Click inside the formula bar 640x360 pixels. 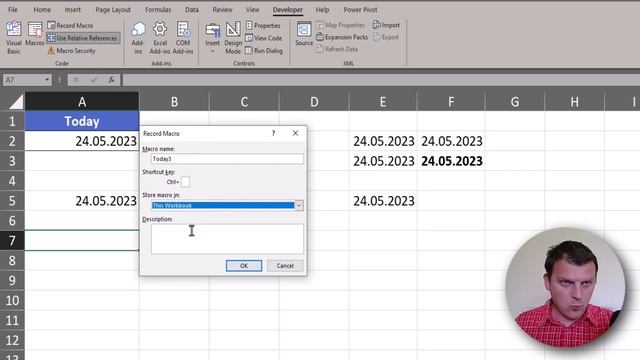pyautogui.click(x=380, y=80)
